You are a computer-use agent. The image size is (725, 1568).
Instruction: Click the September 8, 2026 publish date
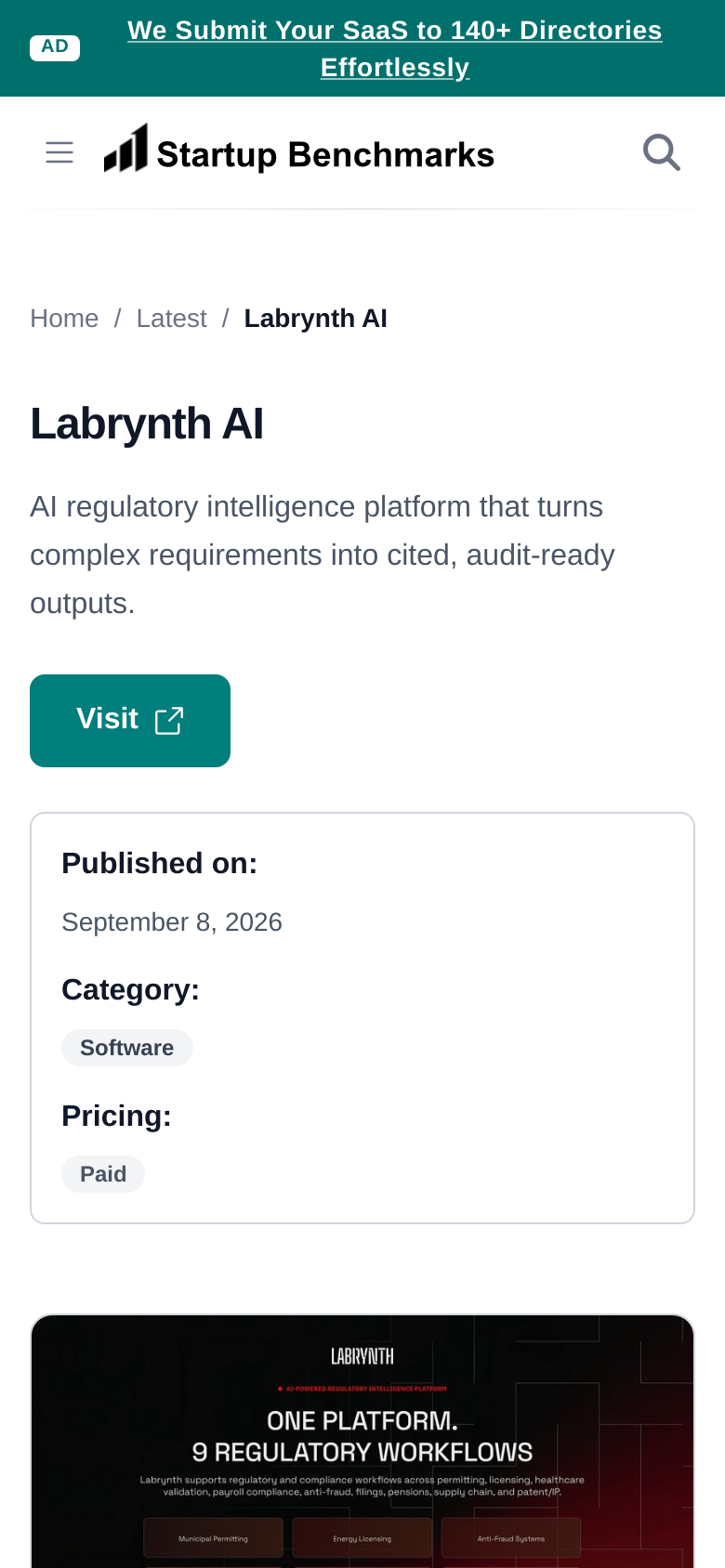point(172,922)
